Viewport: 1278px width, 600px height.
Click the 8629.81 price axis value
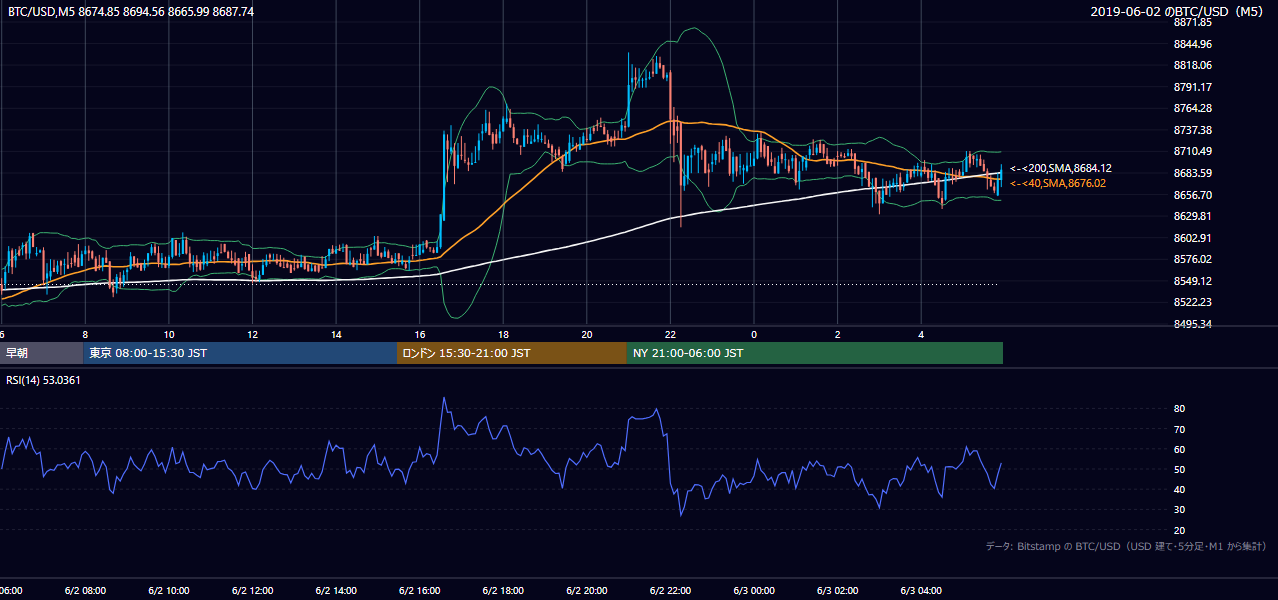1194,216
